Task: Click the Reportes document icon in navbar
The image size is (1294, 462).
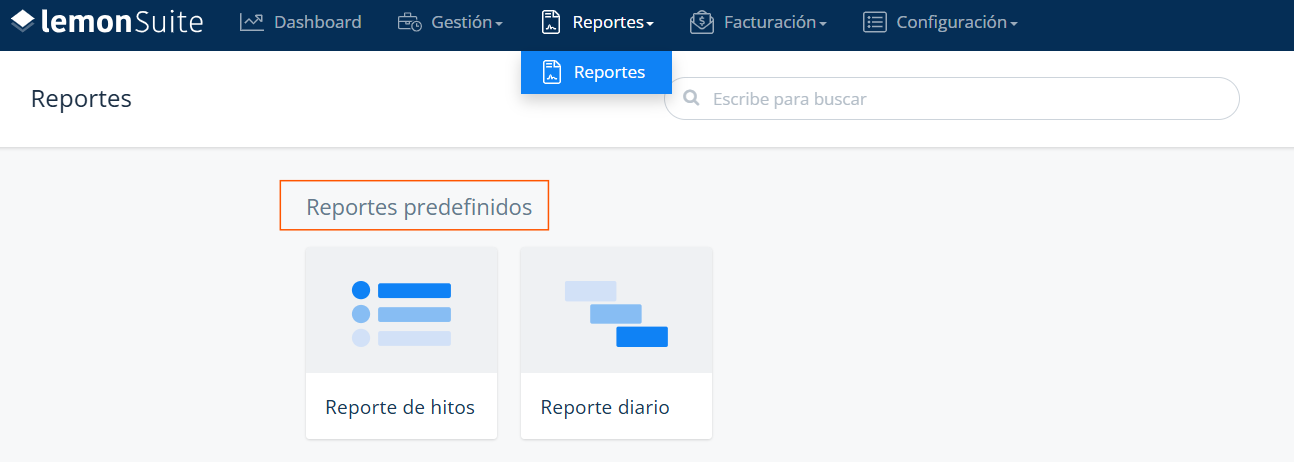Action: (x=551, y=22)
